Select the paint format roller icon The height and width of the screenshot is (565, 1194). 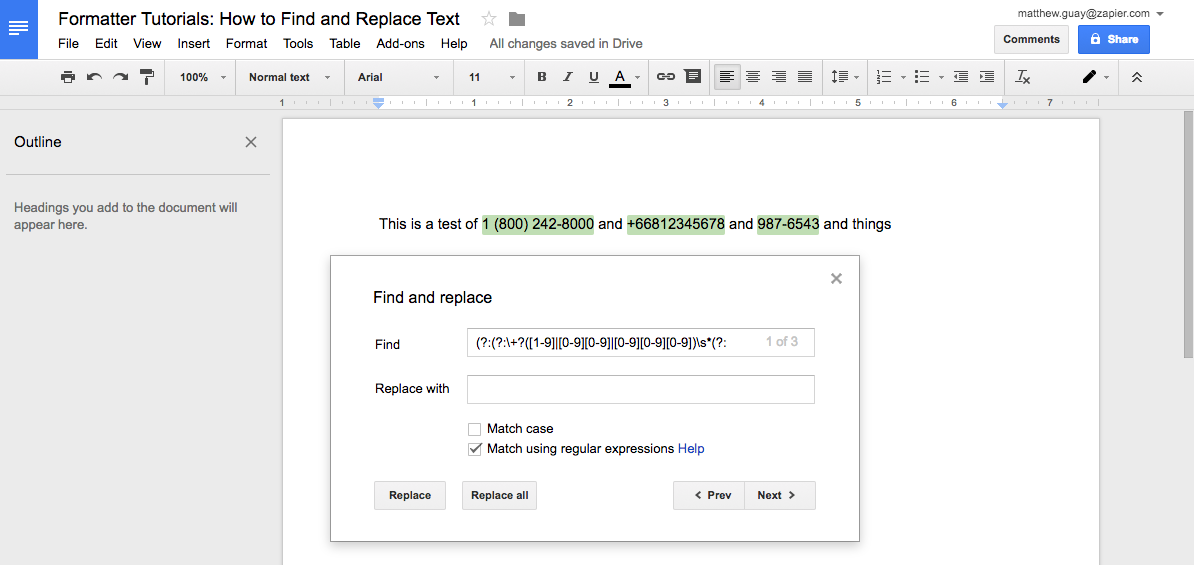(x=147, y=77)
